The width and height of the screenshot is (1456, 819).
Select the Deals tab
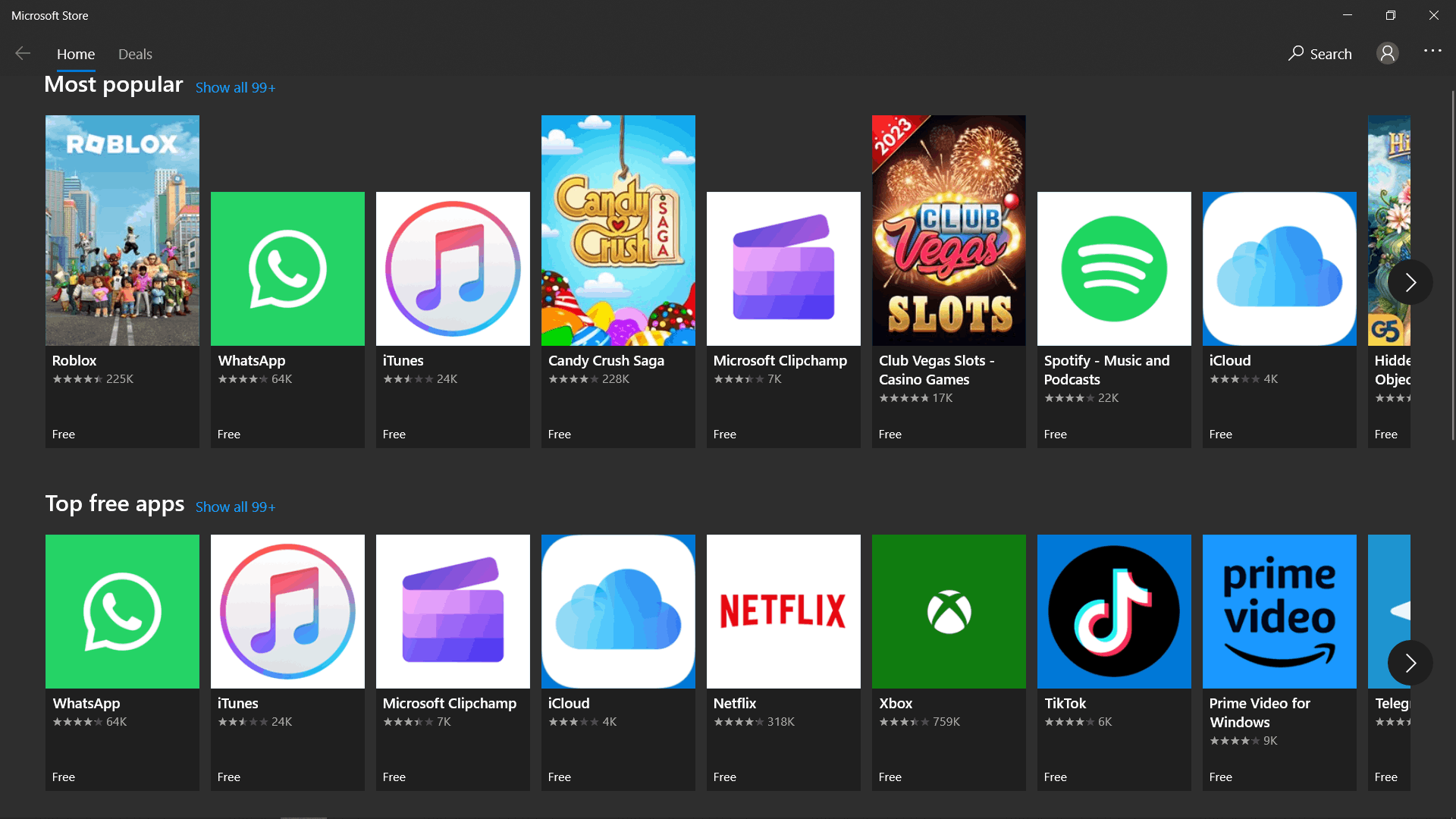[x=136, y=54]
